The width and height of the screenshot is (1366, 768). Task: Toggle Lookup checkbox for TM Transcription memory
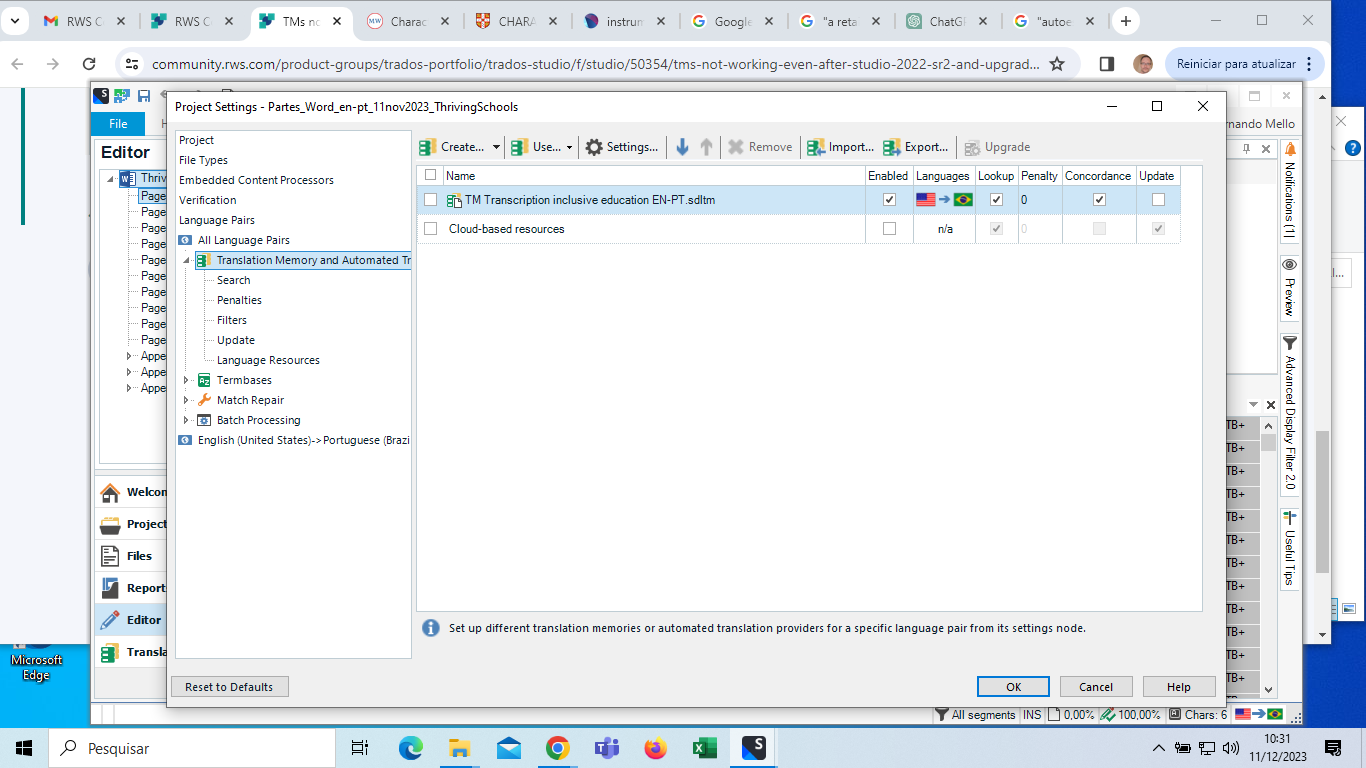tap(996, 200)
